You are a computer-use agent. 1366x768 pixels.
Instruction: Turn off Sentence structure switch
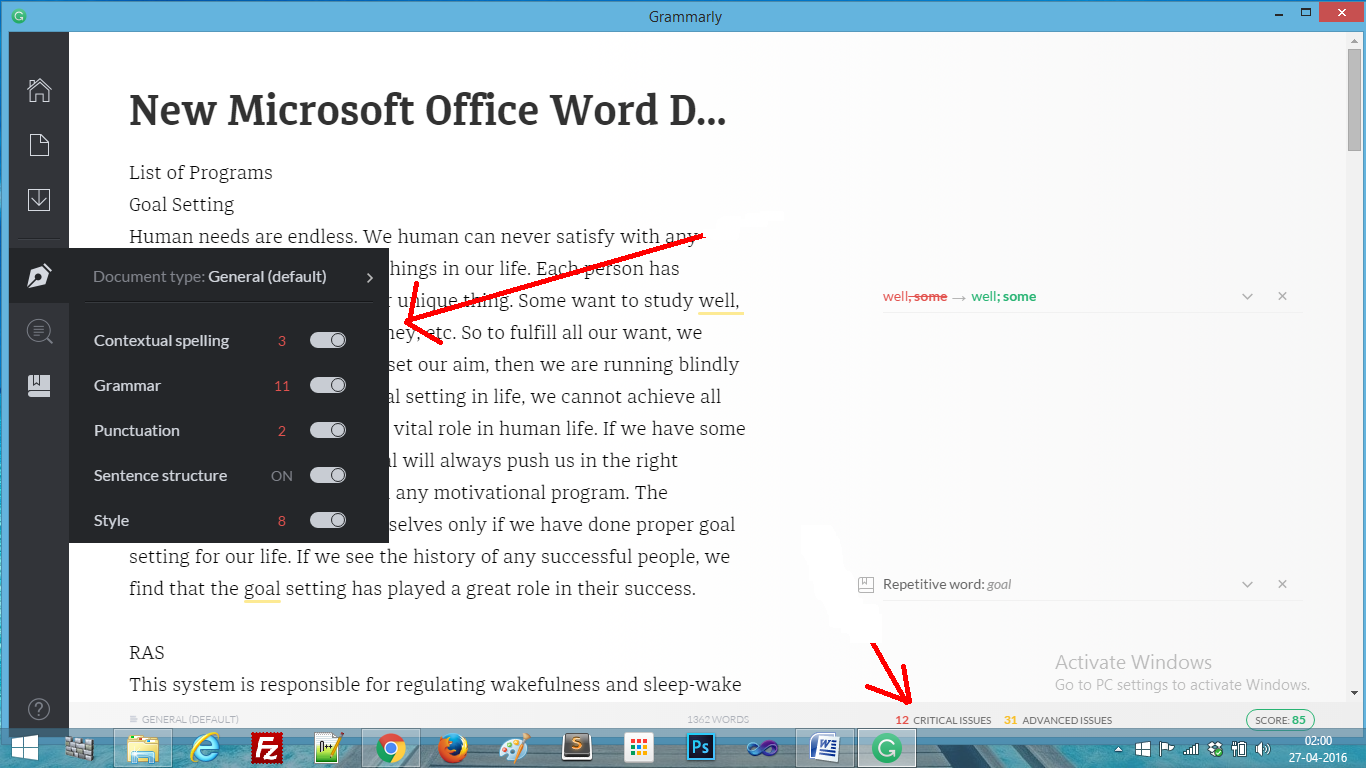click(x=328, y=475)
